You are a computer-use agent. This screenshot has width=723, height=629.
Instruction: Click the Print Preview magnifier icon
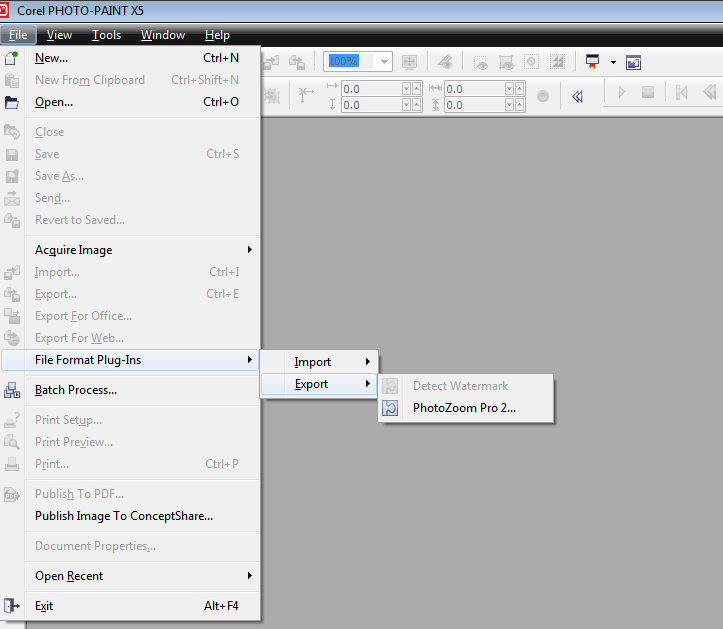coord(12,442)
